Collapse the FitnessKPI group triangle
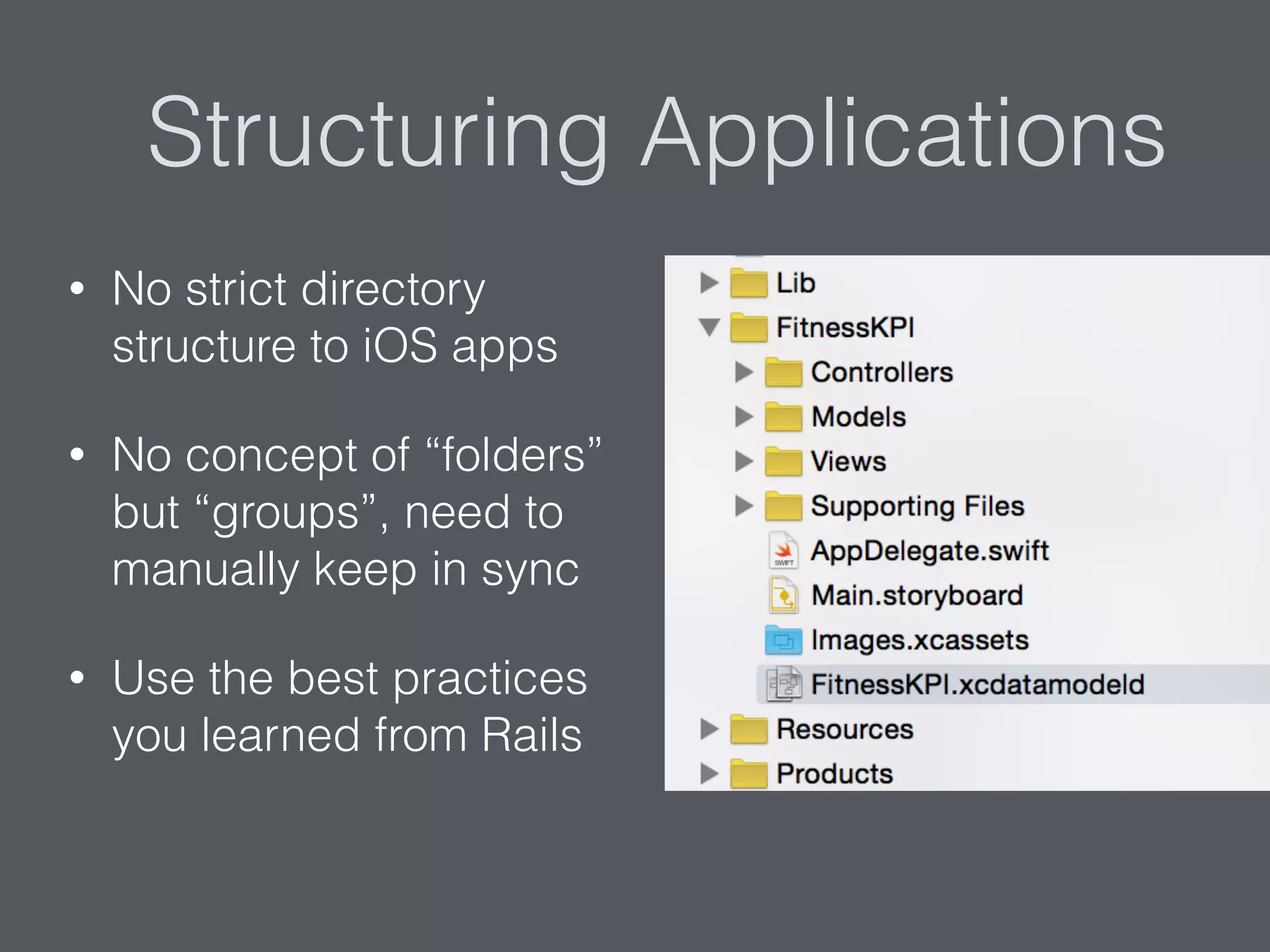This screenshot has height=952, width=1270. click(709, 327)
